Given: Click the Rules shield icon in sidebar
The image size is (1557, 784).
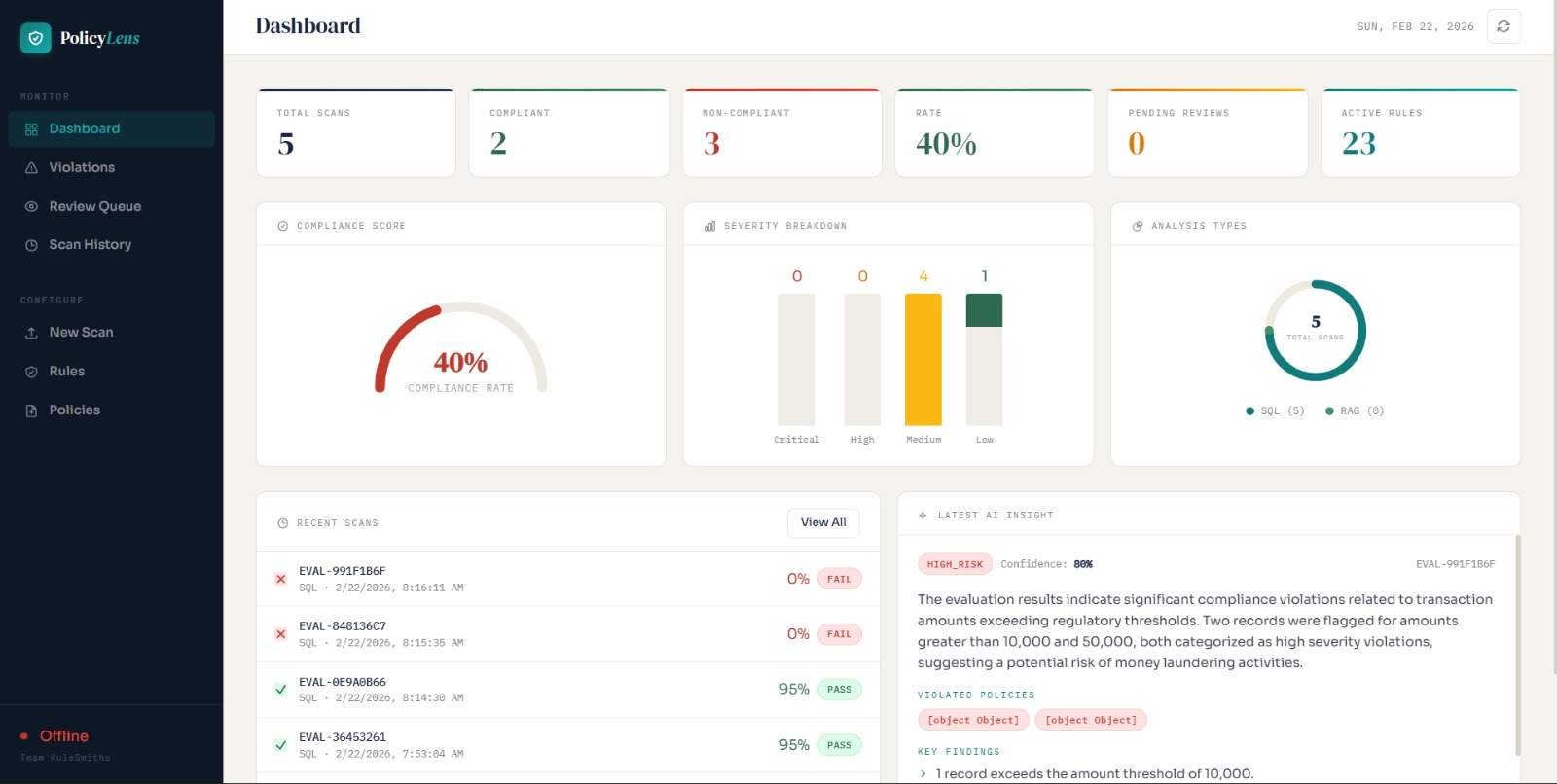Looking at the screenshot, I should point(31,372).
